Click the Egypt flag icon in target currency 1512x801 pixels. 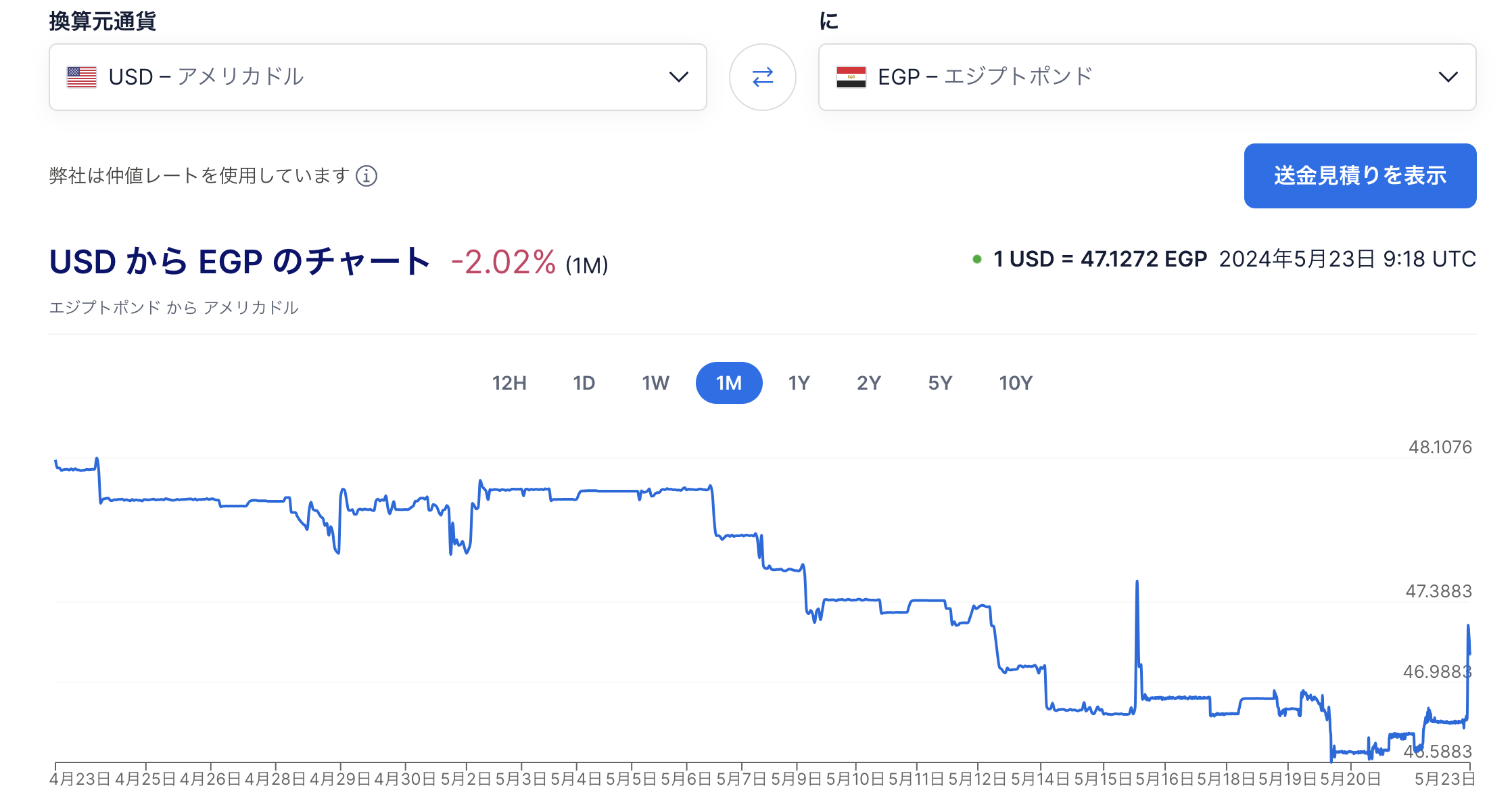point(851,77)
